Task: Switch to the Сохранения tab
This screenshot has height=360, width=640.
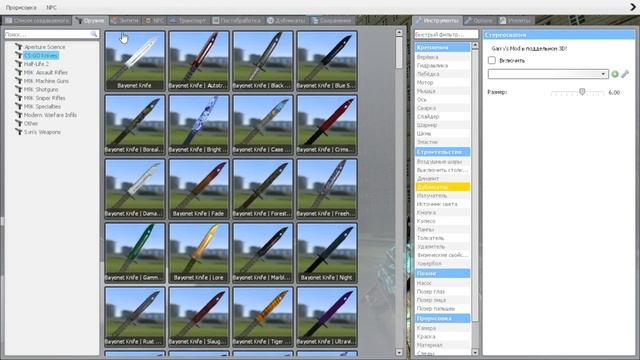Action: (x=332, y=20)
